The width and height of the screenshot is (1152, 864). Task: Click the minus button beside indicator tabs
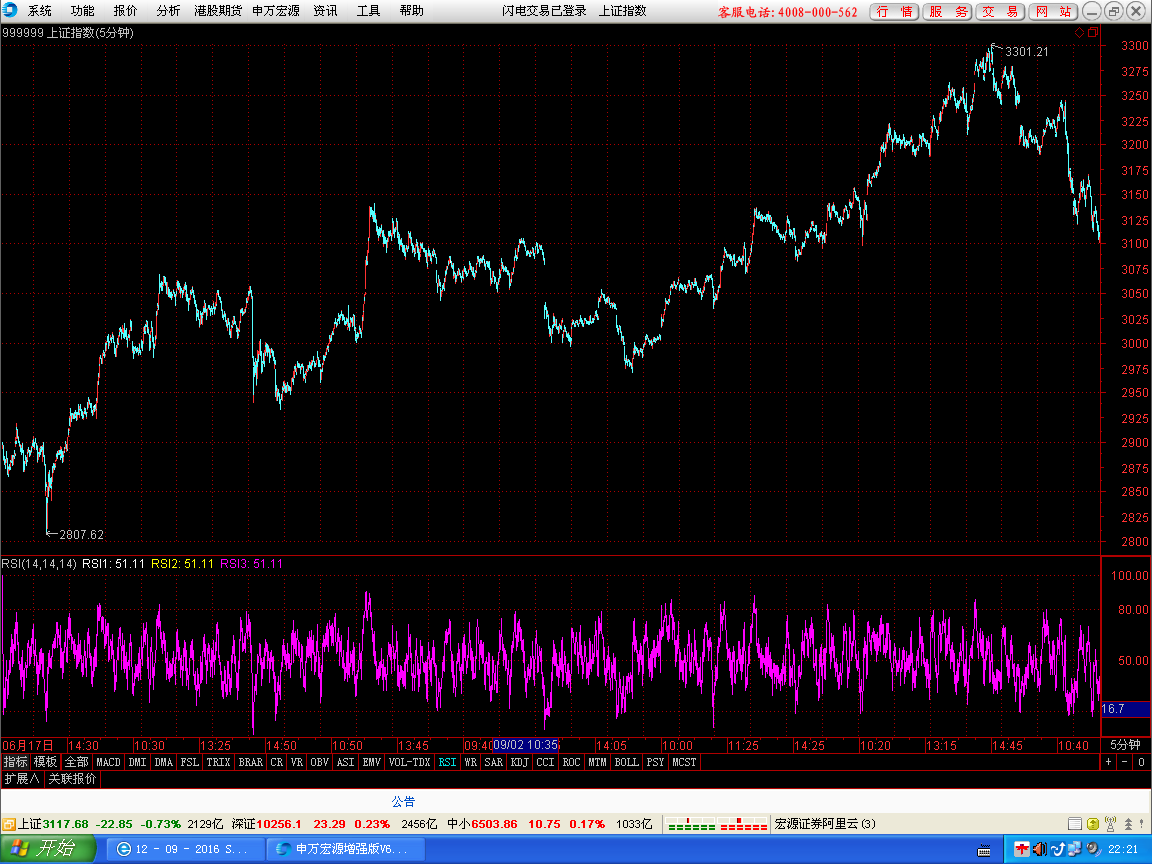[1125, 762]
